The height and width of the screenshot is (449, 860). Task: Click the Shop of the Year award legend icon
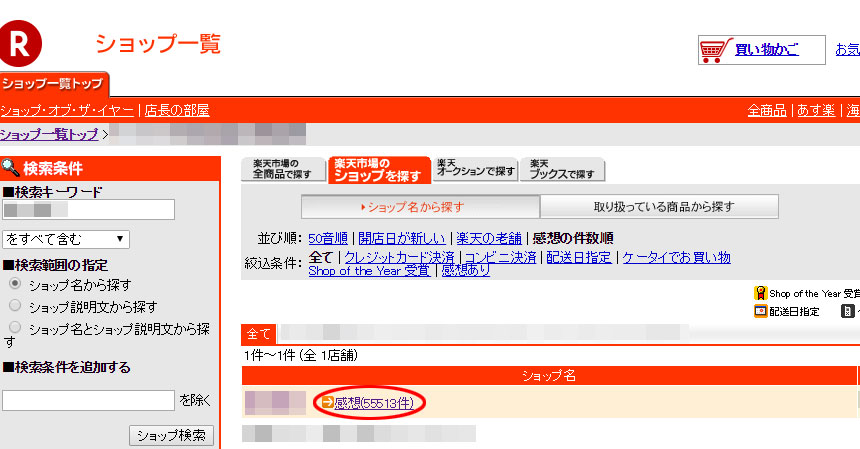(x=760, y=293)
